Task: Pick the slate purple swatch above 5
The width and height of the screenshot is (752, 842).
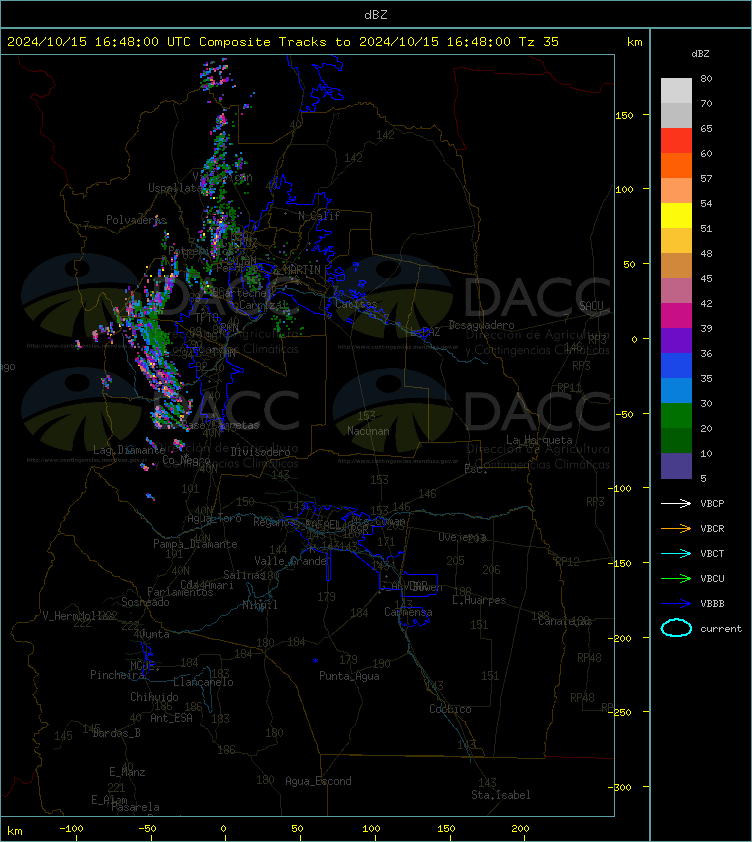Action: pos(676,466)
